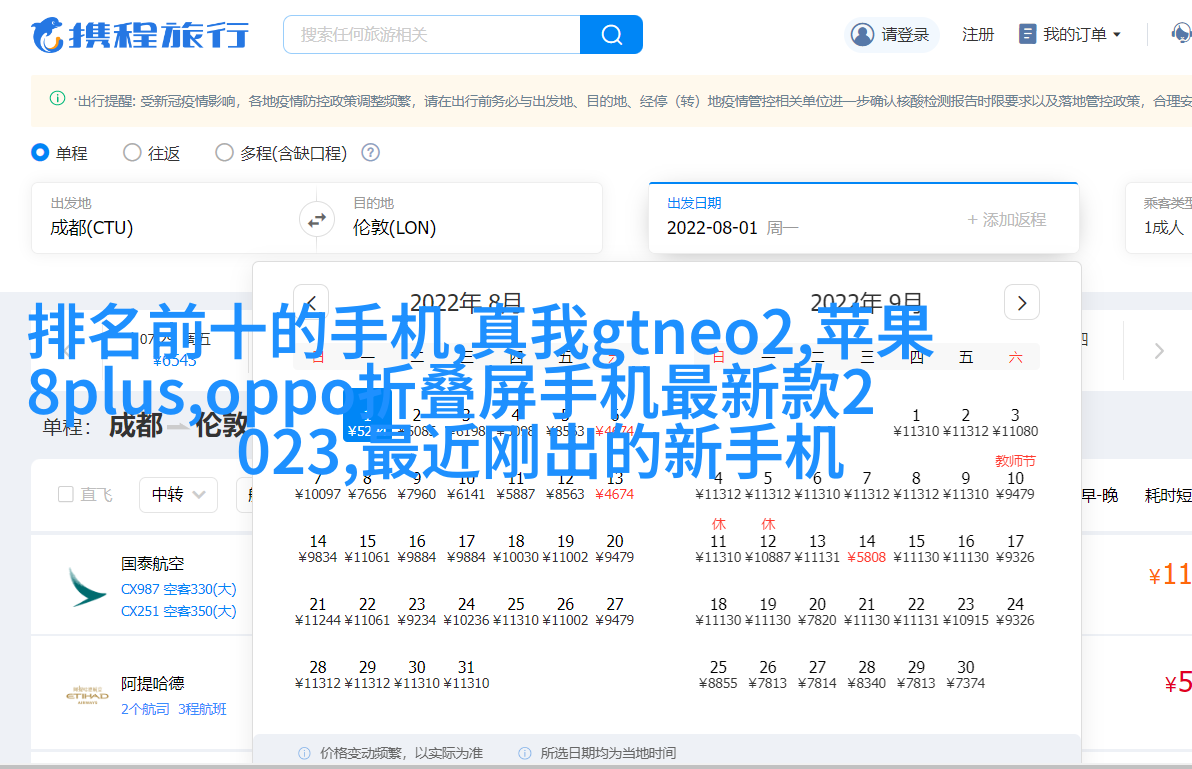Click 添加返程 to add a return date
The height and width of the screenshot is (769, 1192).
point(1007,220)
